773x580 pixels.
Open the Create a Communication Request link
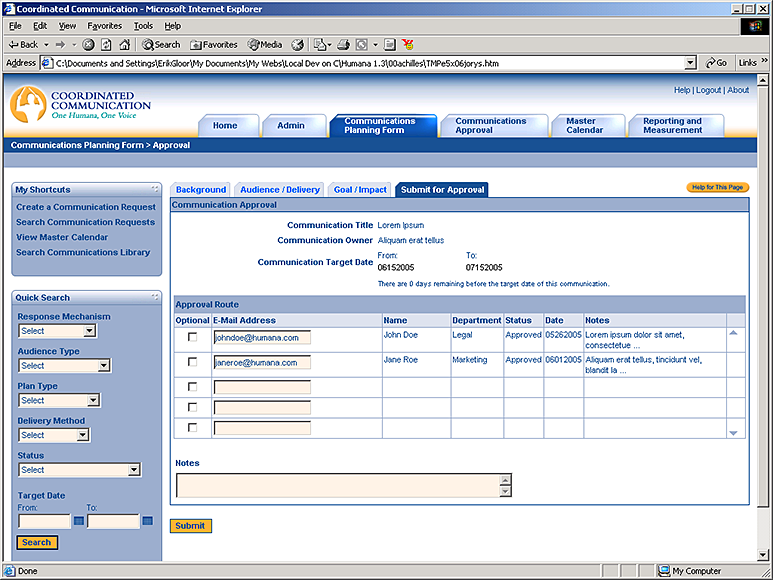click(86, 207)
